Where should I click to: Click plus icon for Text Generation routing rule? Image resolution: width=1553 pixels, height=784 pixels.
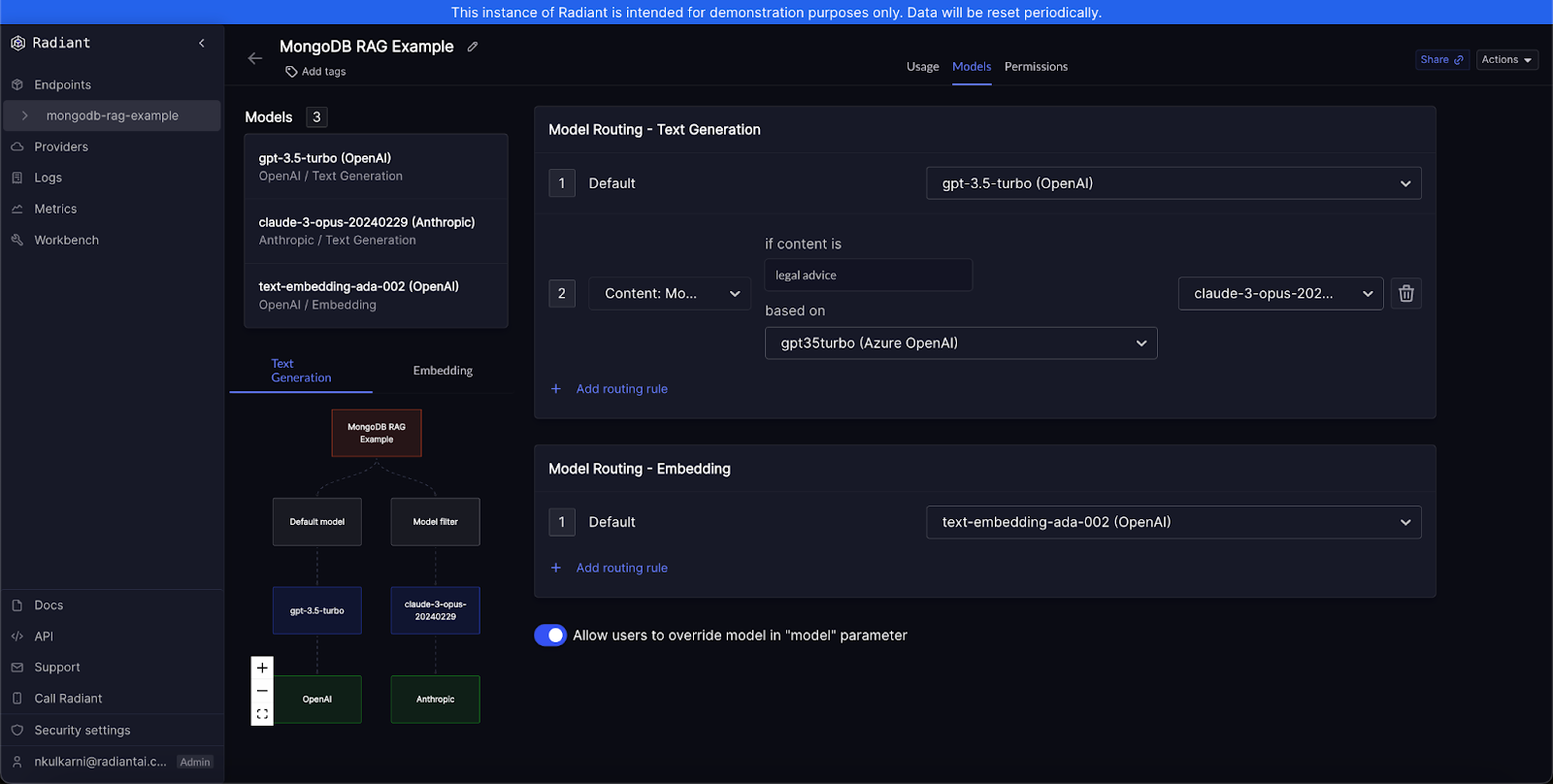pyautogui.click(x=556, y=389)
